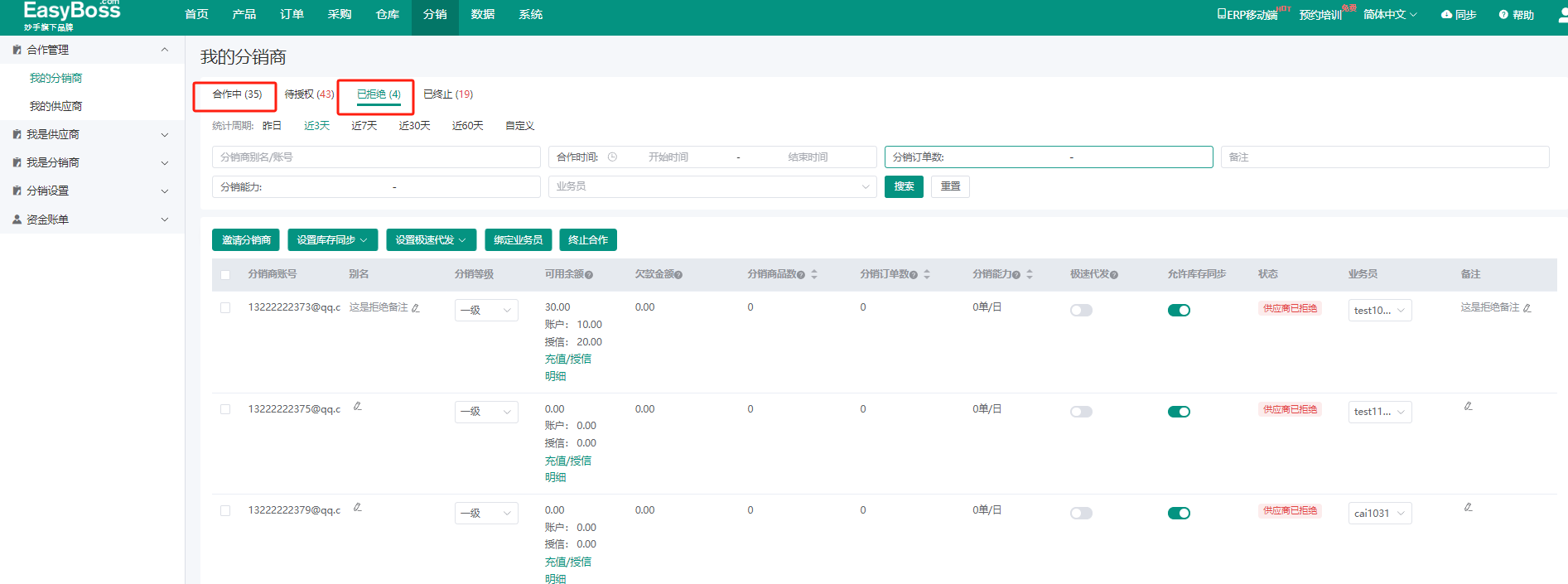Click the help icon next to 欠款金额 header

[x=678, y=275]
